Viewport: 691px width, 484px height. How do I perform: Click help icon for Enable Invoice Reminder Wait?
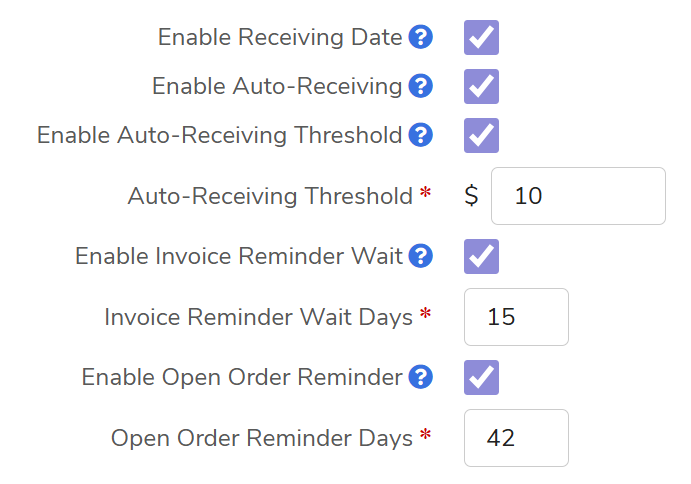point(421,257)
